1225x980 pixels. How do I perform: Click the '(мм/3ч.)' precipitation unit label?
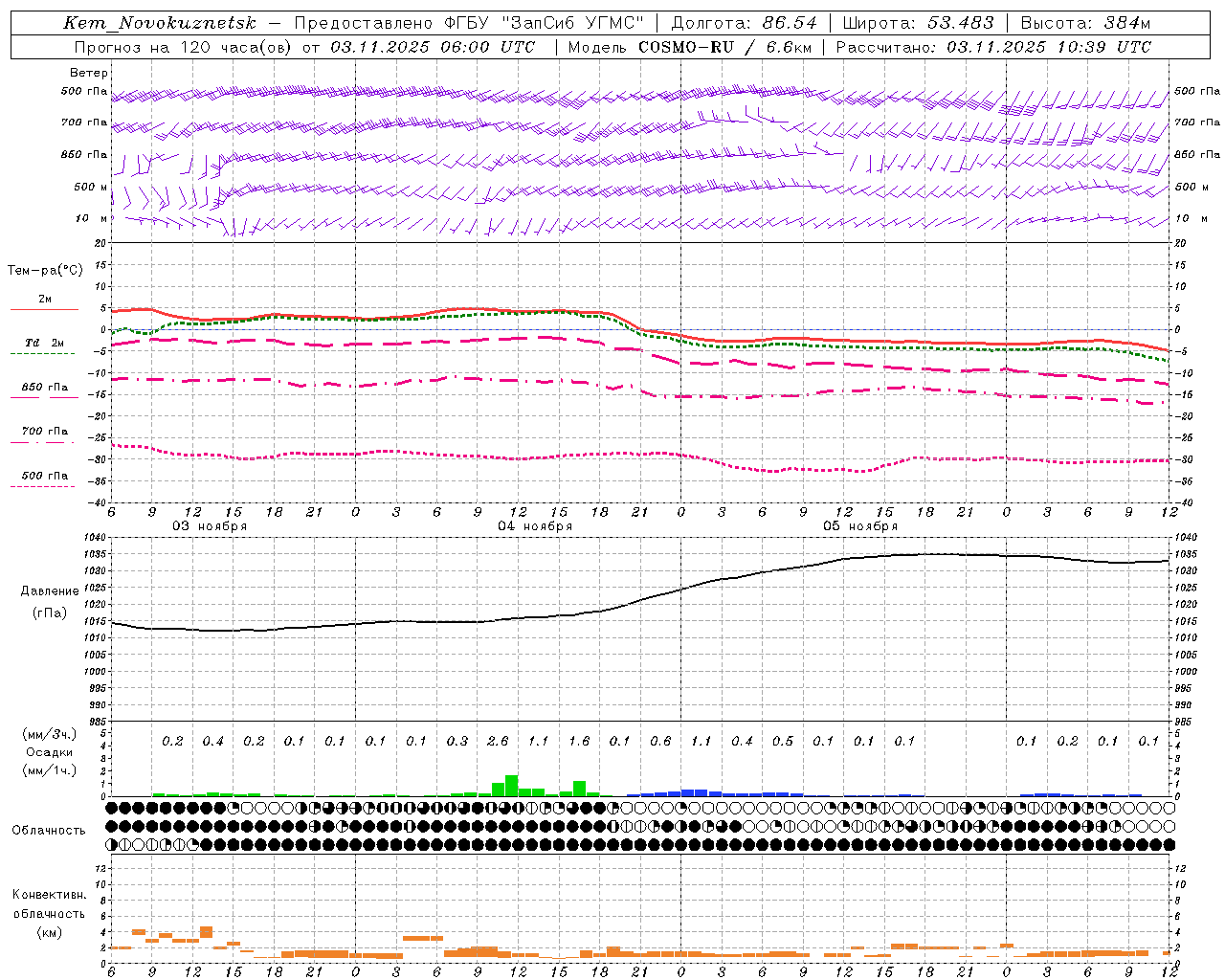pyautogui.click(x=50, y=734)
